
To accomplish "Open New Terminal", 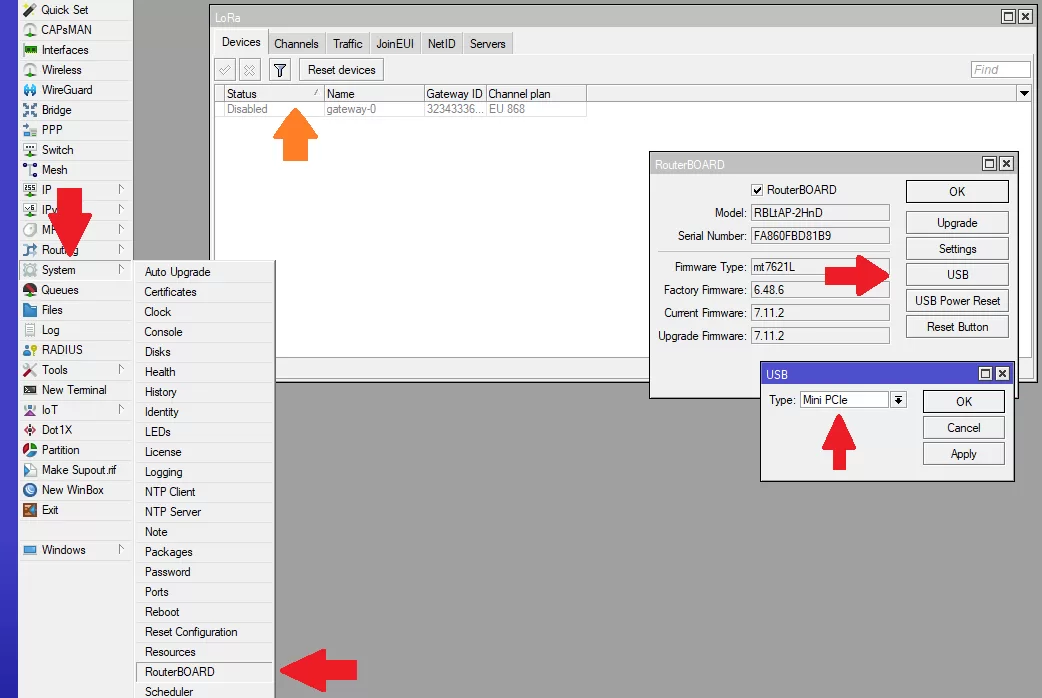I will click(x=75, y=390).
